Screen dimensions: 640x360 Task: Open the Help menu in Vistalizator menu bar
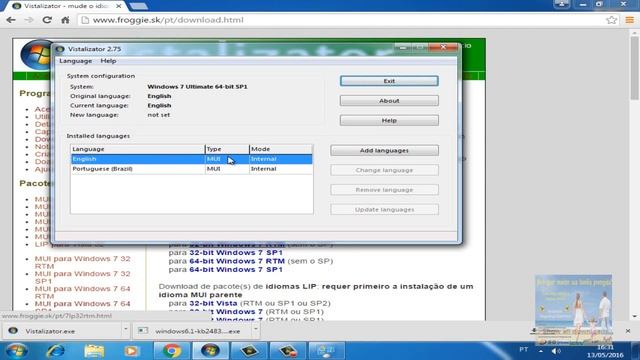(108, 61)
